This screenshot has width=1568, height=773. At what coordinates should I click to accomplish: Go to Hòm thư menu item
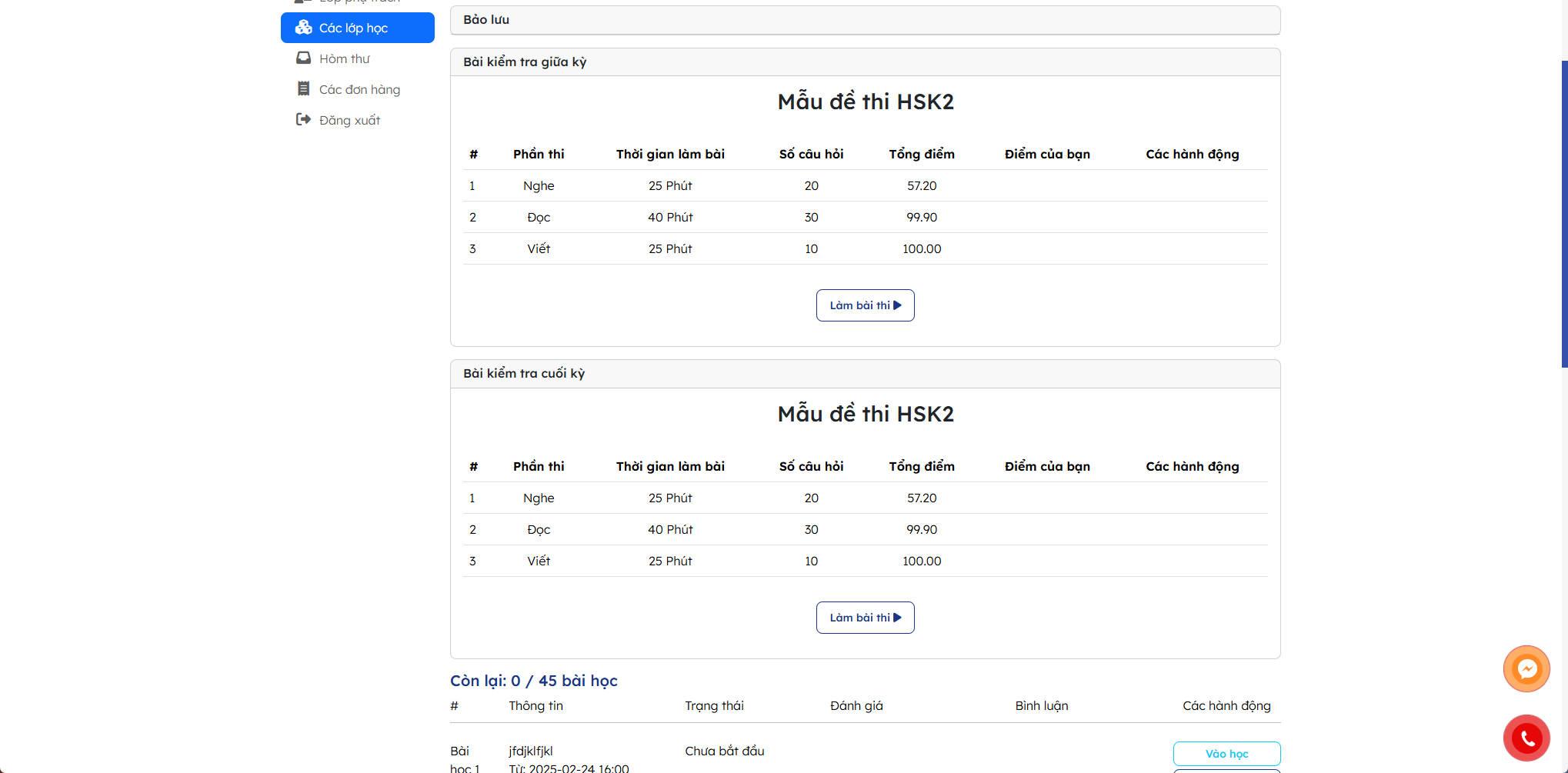tap(358, 58)
